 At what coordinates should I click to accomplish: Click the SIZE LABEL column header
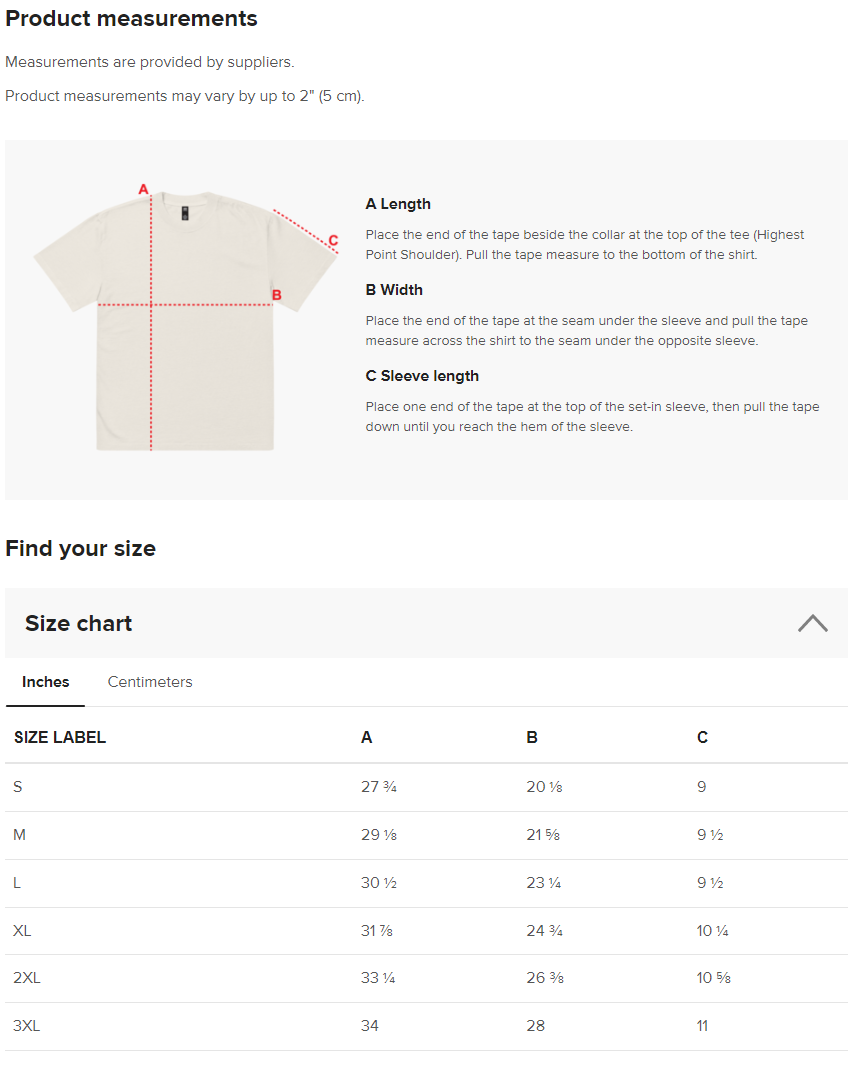[60, 738]
